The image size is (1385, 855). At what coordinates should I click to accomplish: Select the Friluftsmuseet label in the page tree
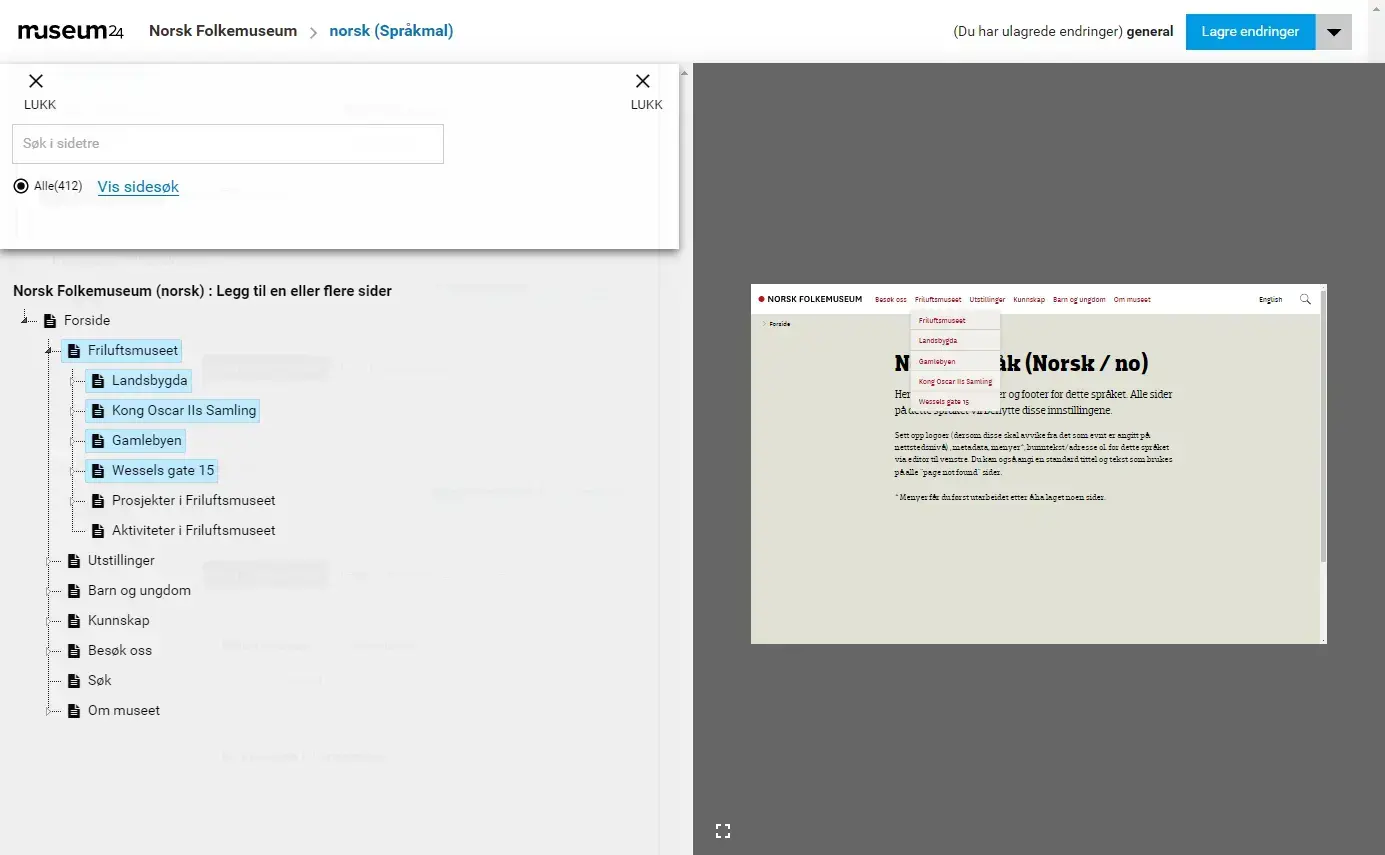[x=133, y=351]
